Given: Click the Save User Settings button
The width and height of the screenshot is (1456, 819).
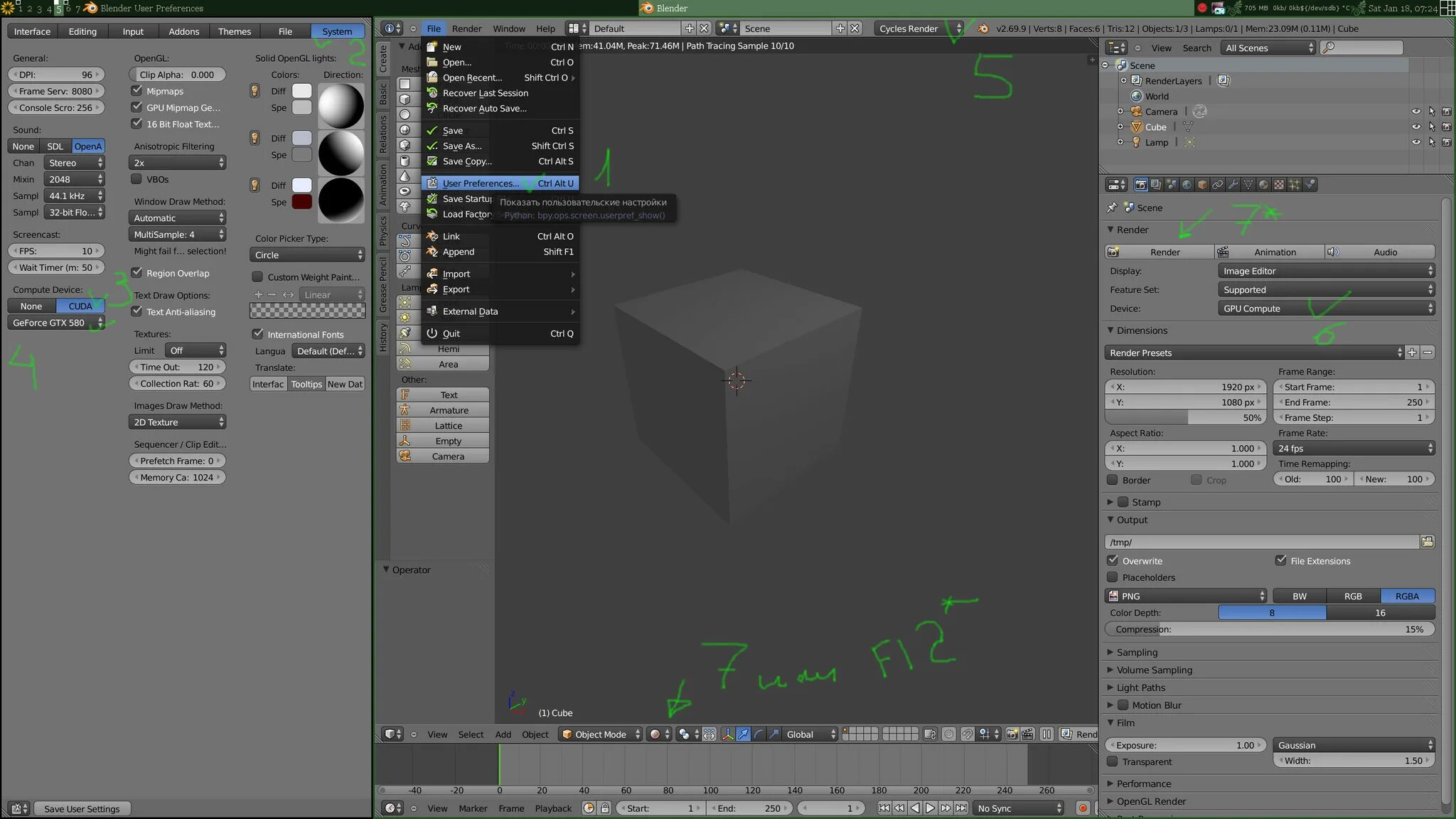Looking at the screenshot, I should tap(82, 808).
